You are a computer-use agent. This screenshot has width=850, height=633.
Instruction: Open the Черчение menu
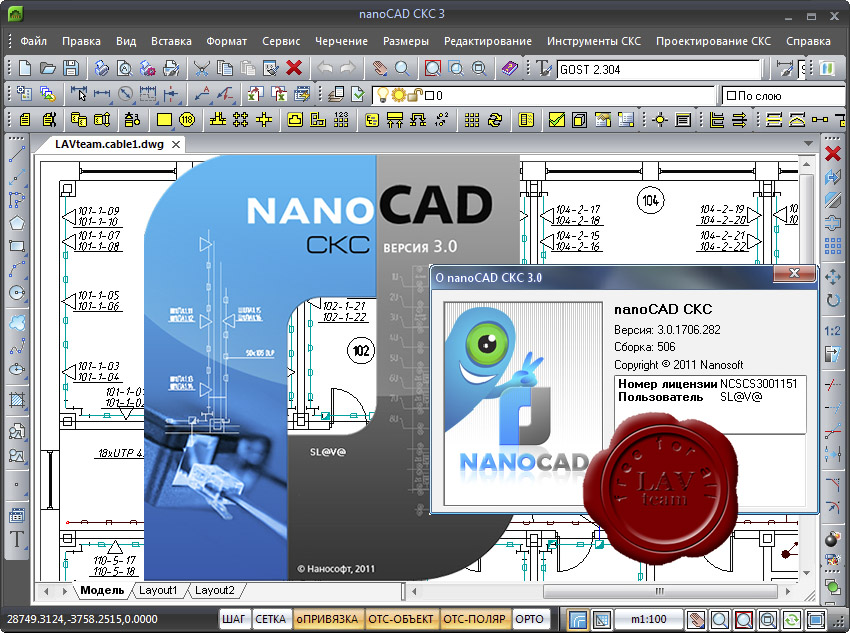point(342,41)
